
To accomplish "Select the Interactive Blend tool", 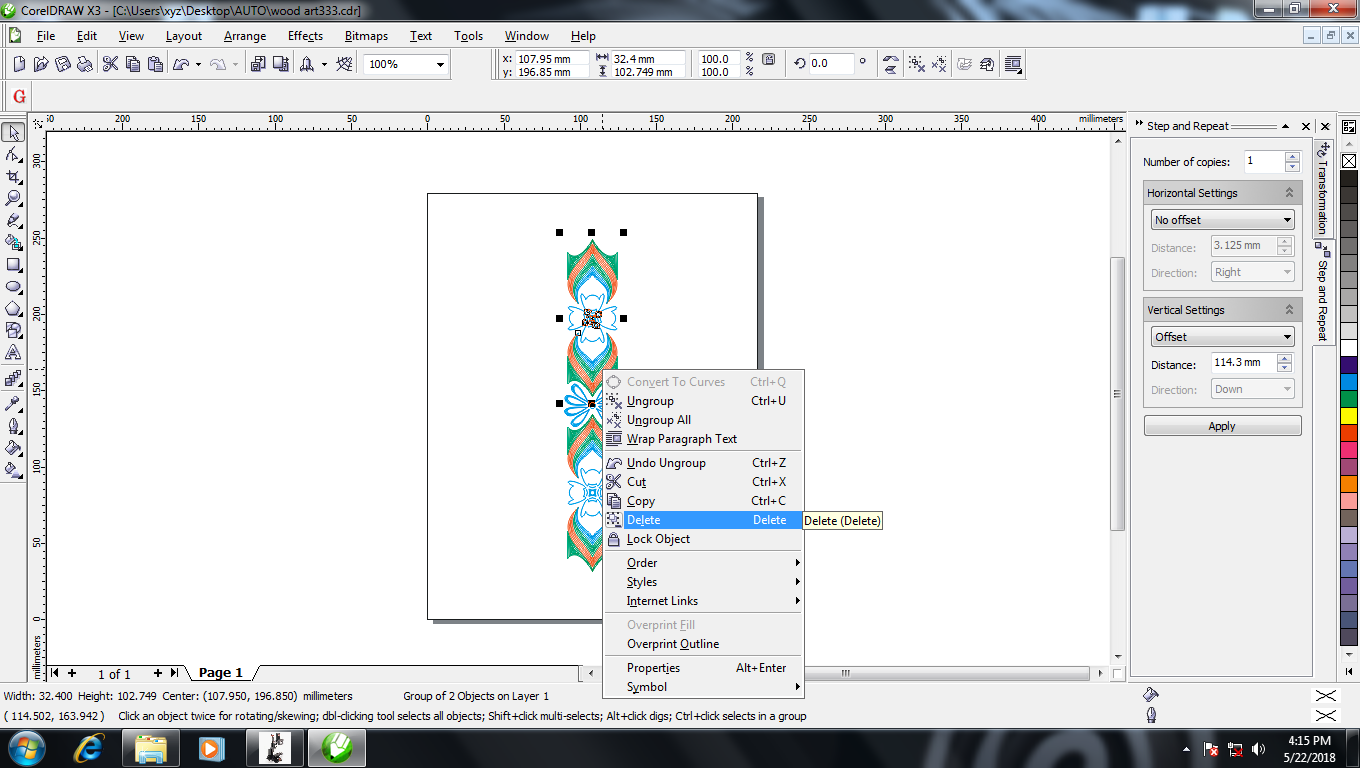I will point(13,379).
